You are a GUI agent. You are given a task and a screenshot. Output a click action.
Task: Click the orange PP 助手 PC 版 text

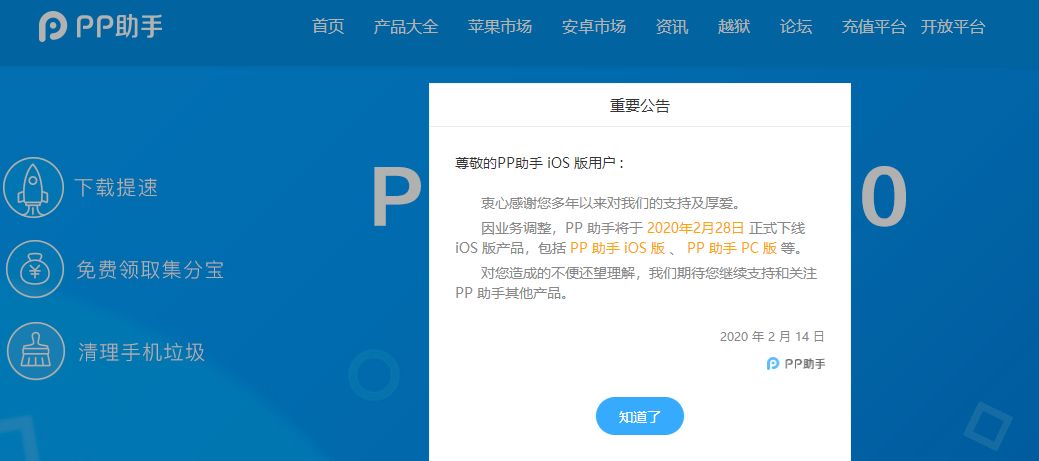coord(732,248)
